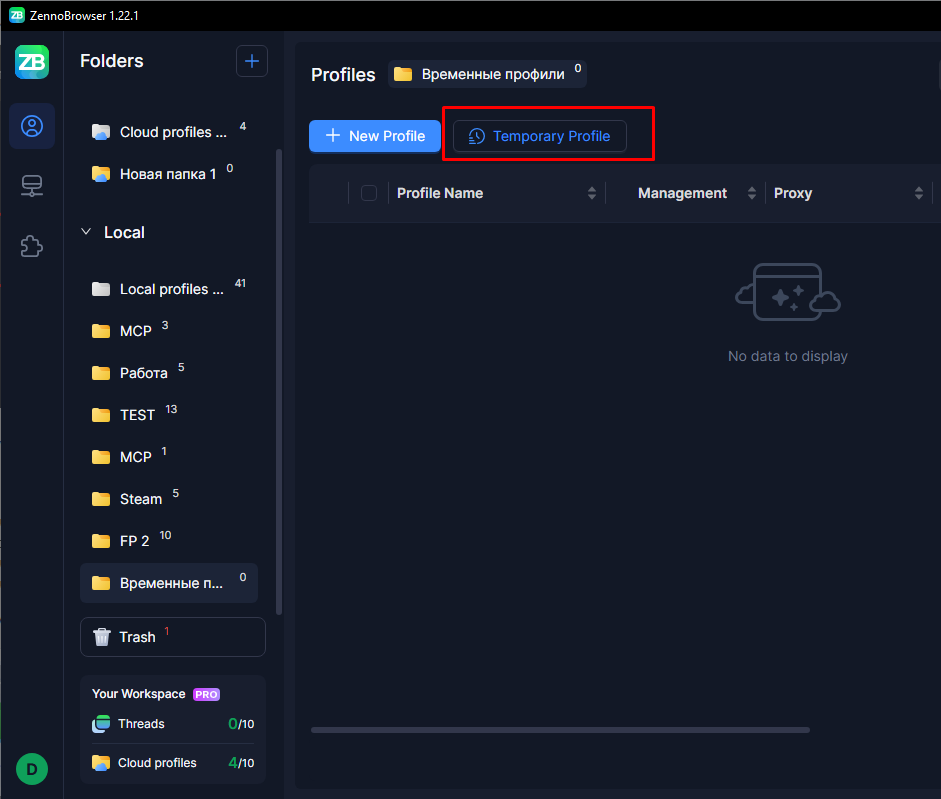The image size is (941, 799).
Task: Select the Временные п... folder in sidebar
Action: (x=169, y=583)
